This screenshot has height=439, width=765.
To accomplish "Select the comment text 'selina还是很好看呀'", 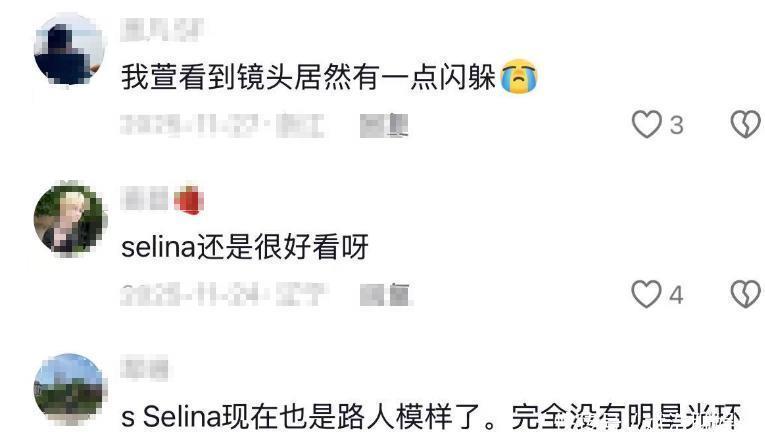I will (244, 247).
